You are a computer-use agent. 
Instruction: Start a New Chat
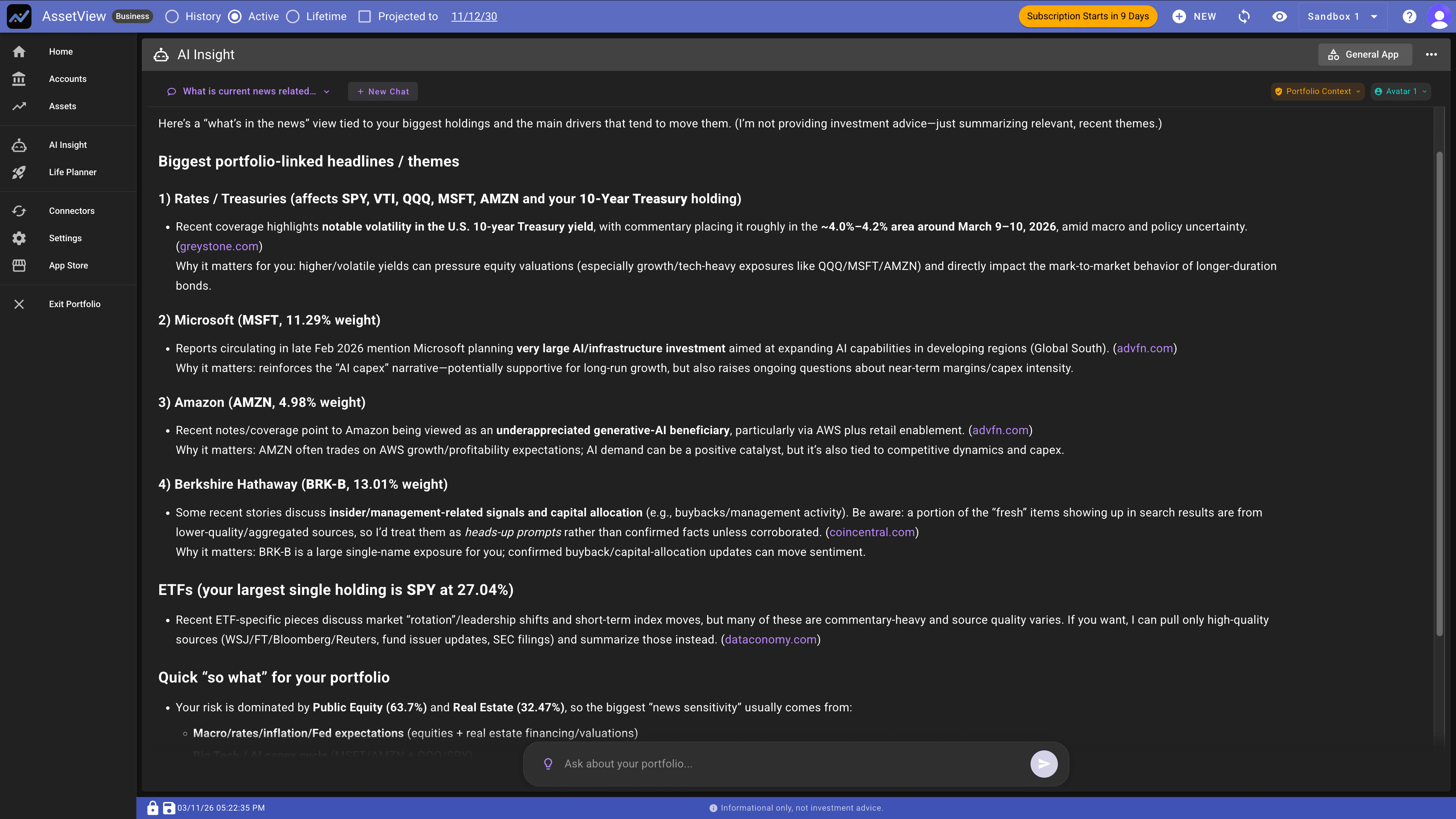[x=383, y=91]
